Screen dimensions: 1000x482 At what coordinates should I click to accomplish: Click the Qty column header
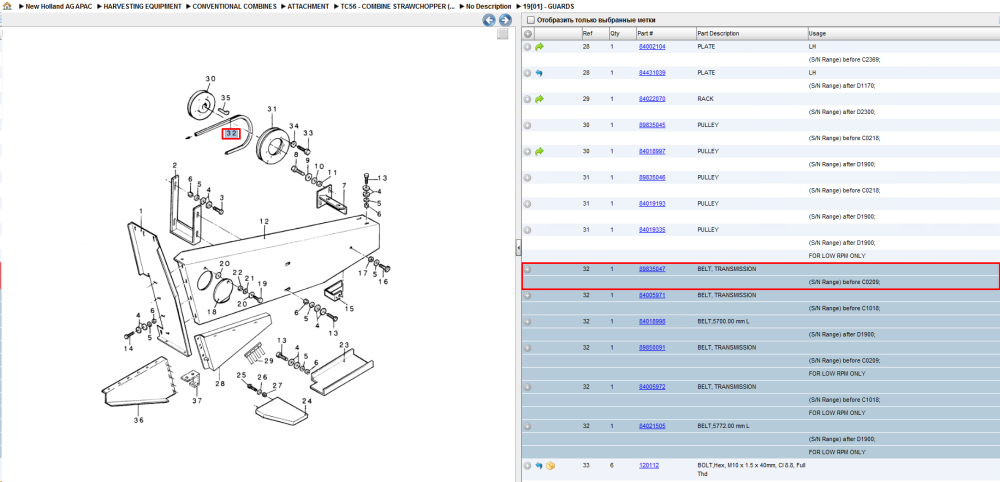[621, 33]
